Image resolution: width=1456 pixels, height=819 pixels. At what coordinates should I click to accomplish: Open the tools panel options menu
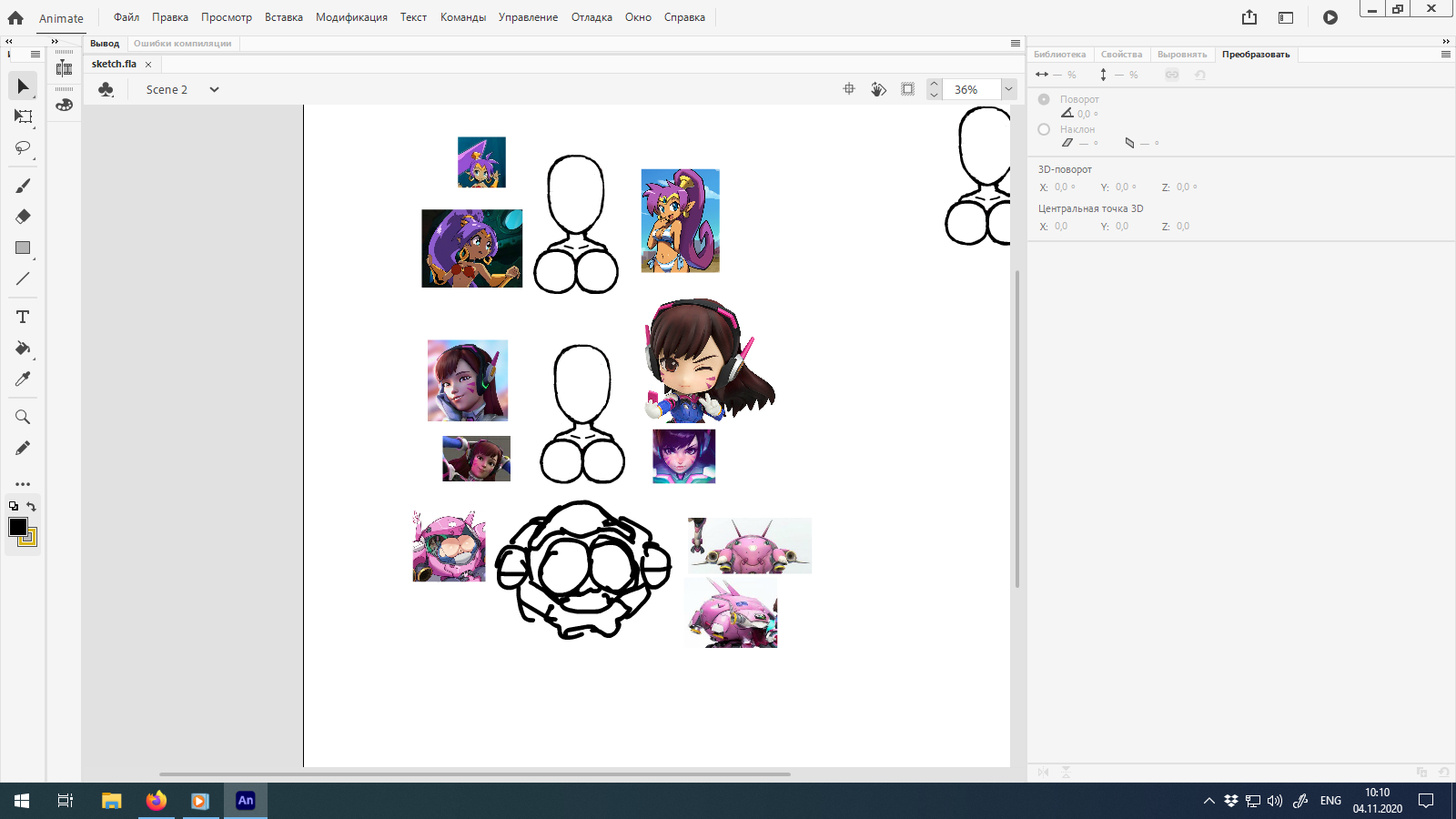(35, 55)
